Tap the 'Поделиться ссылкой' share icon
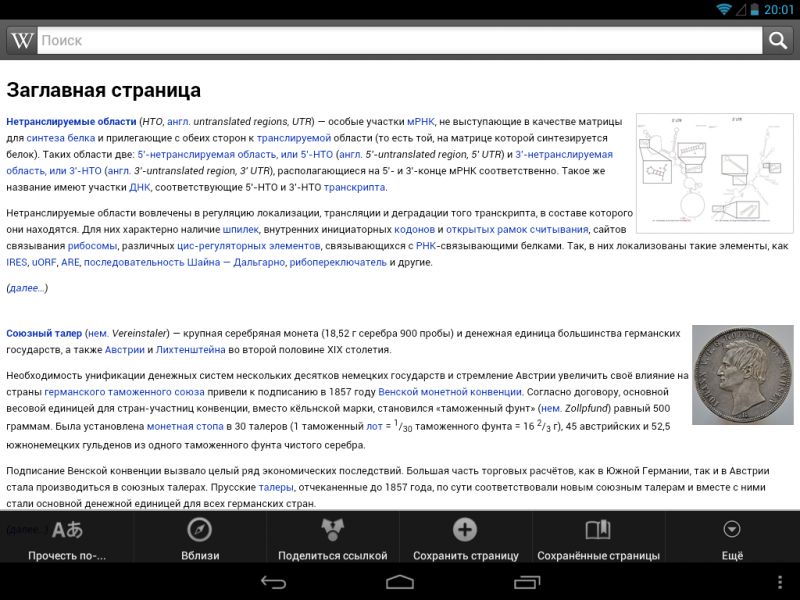Screen dimensions: 800x600 point(332,531)
